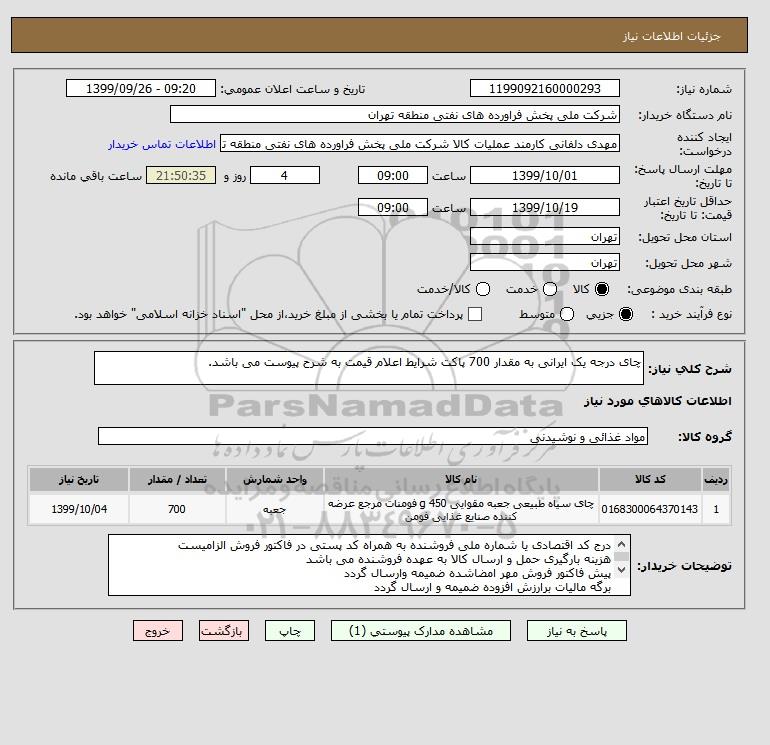Click the شرح کلی نیاز description box
The height and width of the screenshot is (745, 770).
369,368
